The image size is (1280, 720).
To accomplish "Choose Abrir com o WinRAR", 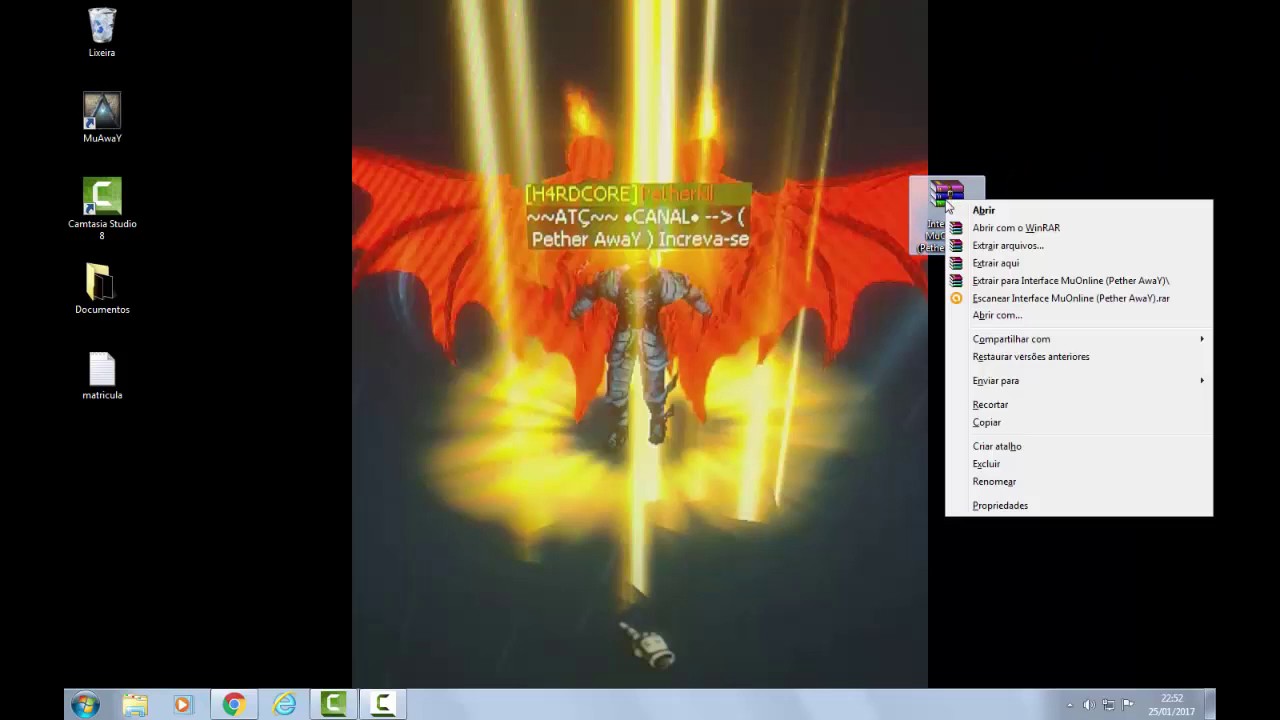I will 1079,228.
